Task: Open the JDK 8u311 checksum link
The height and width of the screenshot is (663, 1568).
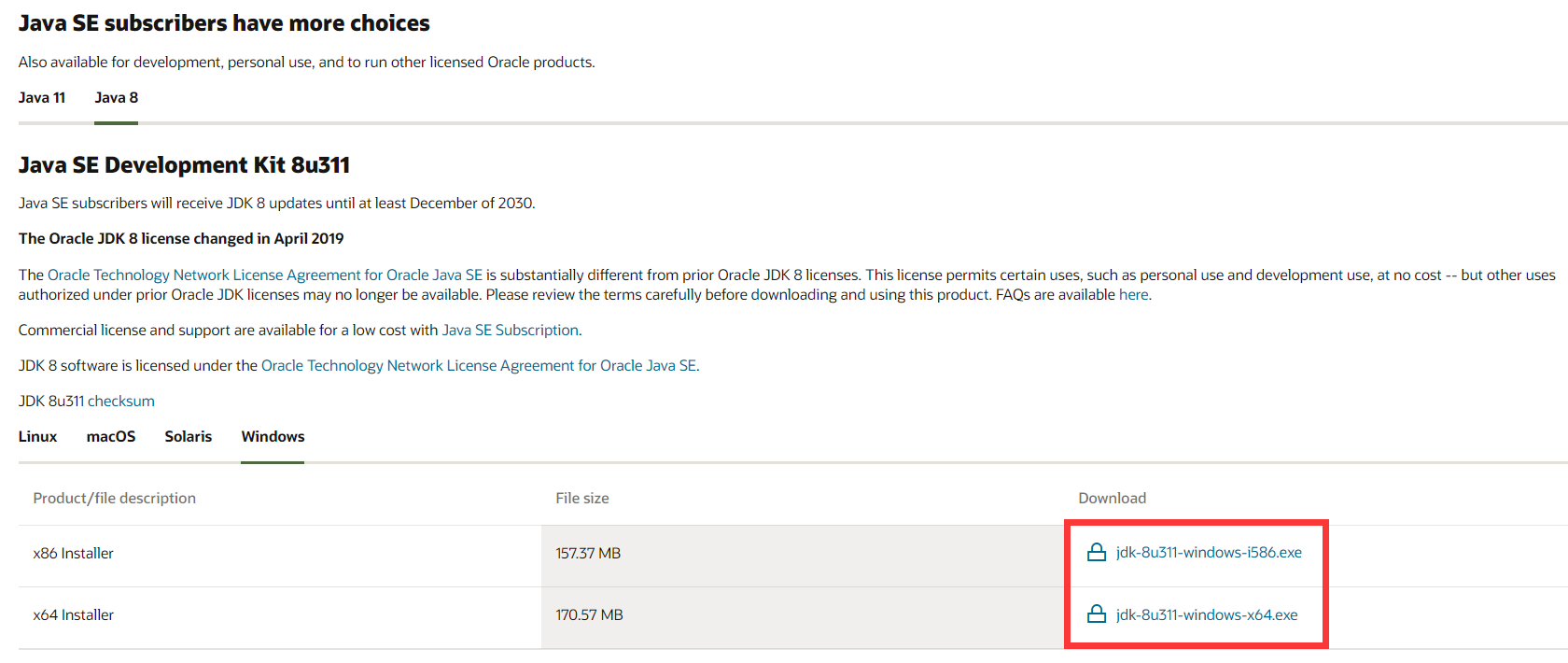Action: (121, 402)
